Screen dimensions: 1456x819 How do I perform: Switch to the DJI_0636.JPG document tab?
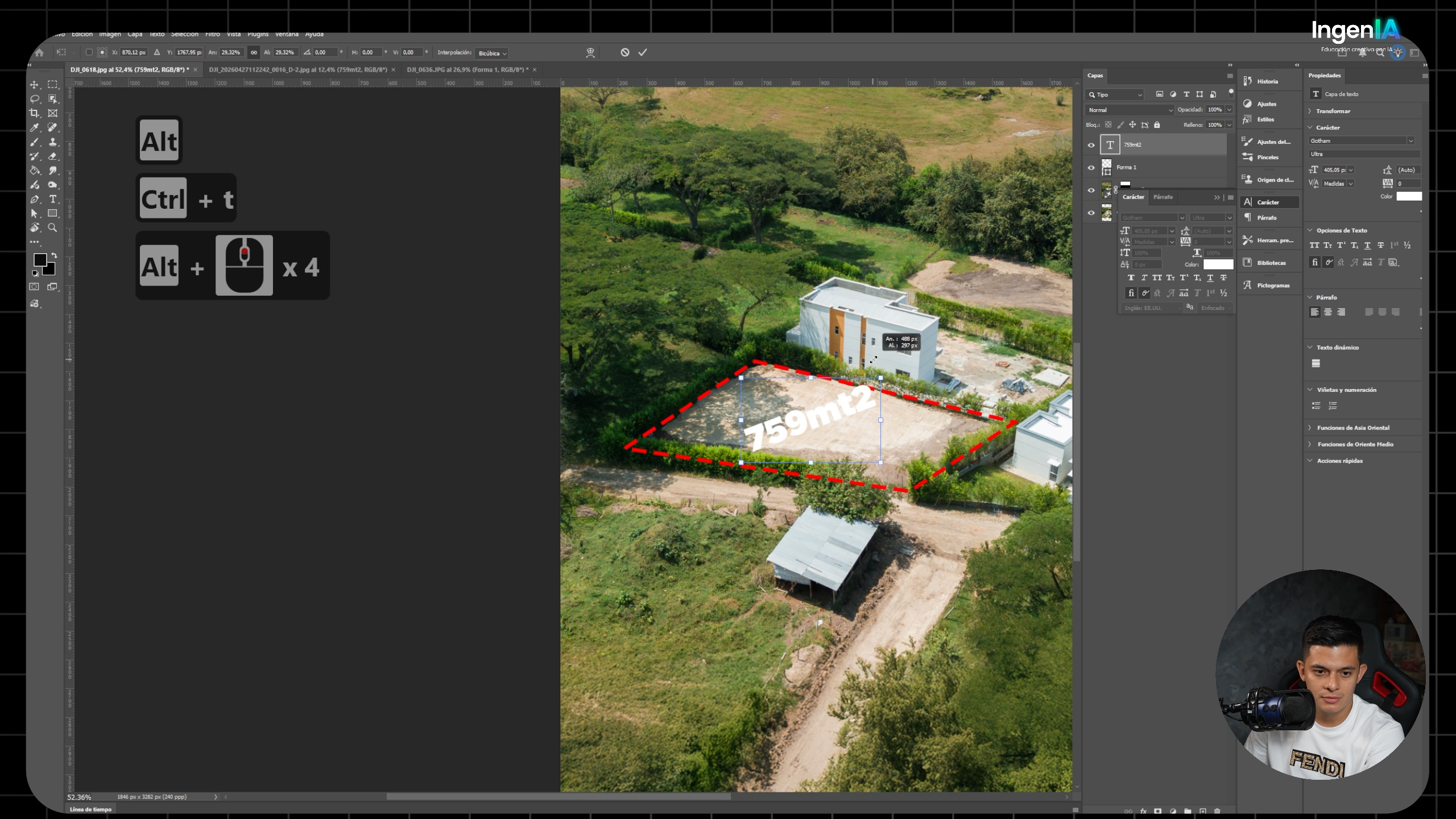[x=469, y=69]
